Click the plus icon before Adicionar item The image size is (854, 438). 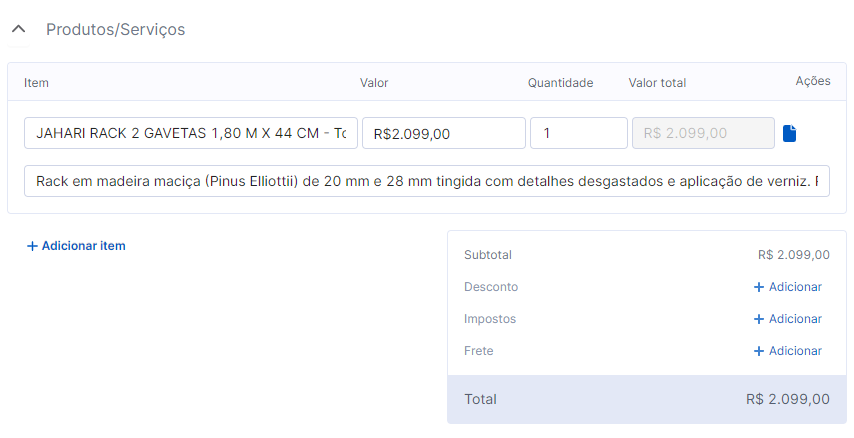click(x=32, y=245)
